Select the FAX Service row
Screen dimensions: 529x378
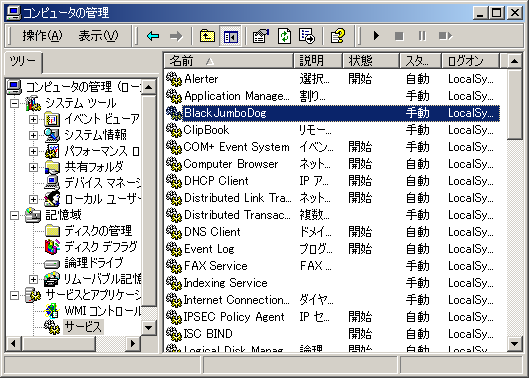point(332,266)
